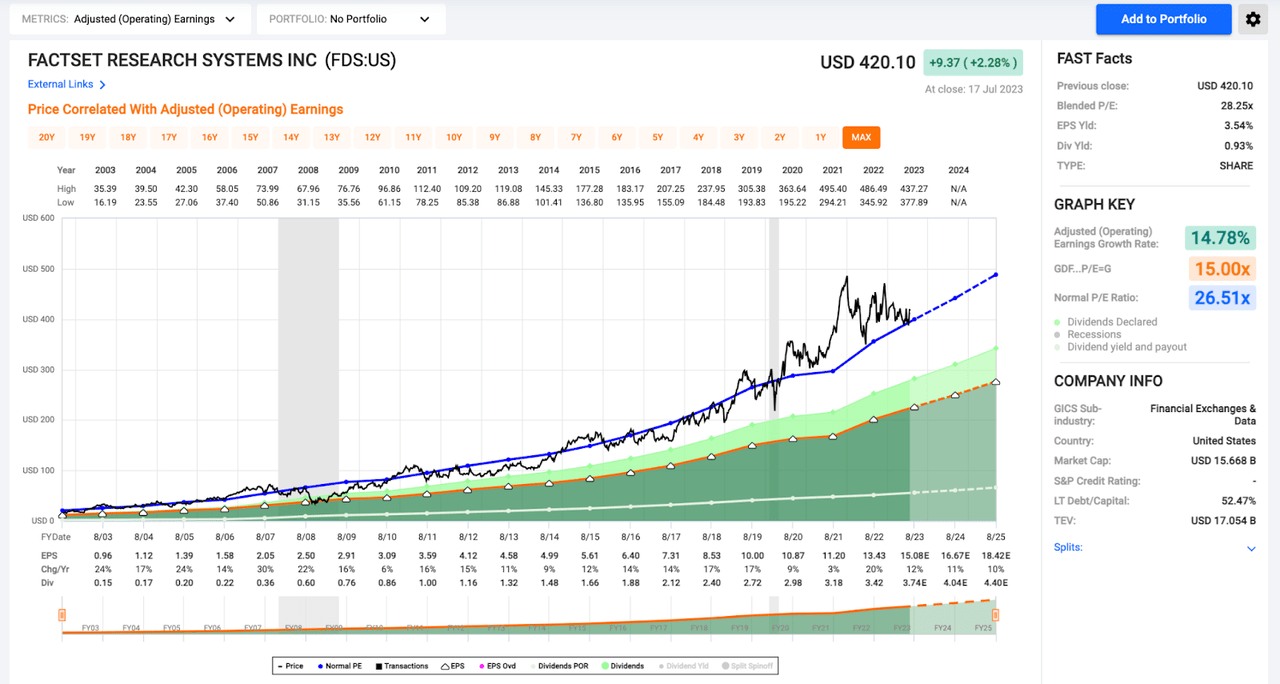Toggle the EPS Ovd overlay in the legend
The height and width of the screenshot is (684, 1280).
[x=500, y=665]
